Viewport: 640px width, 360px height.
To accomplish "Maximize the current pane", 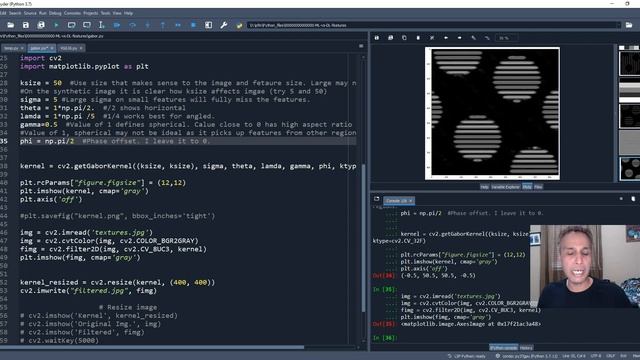I will [x=208, y=25].
